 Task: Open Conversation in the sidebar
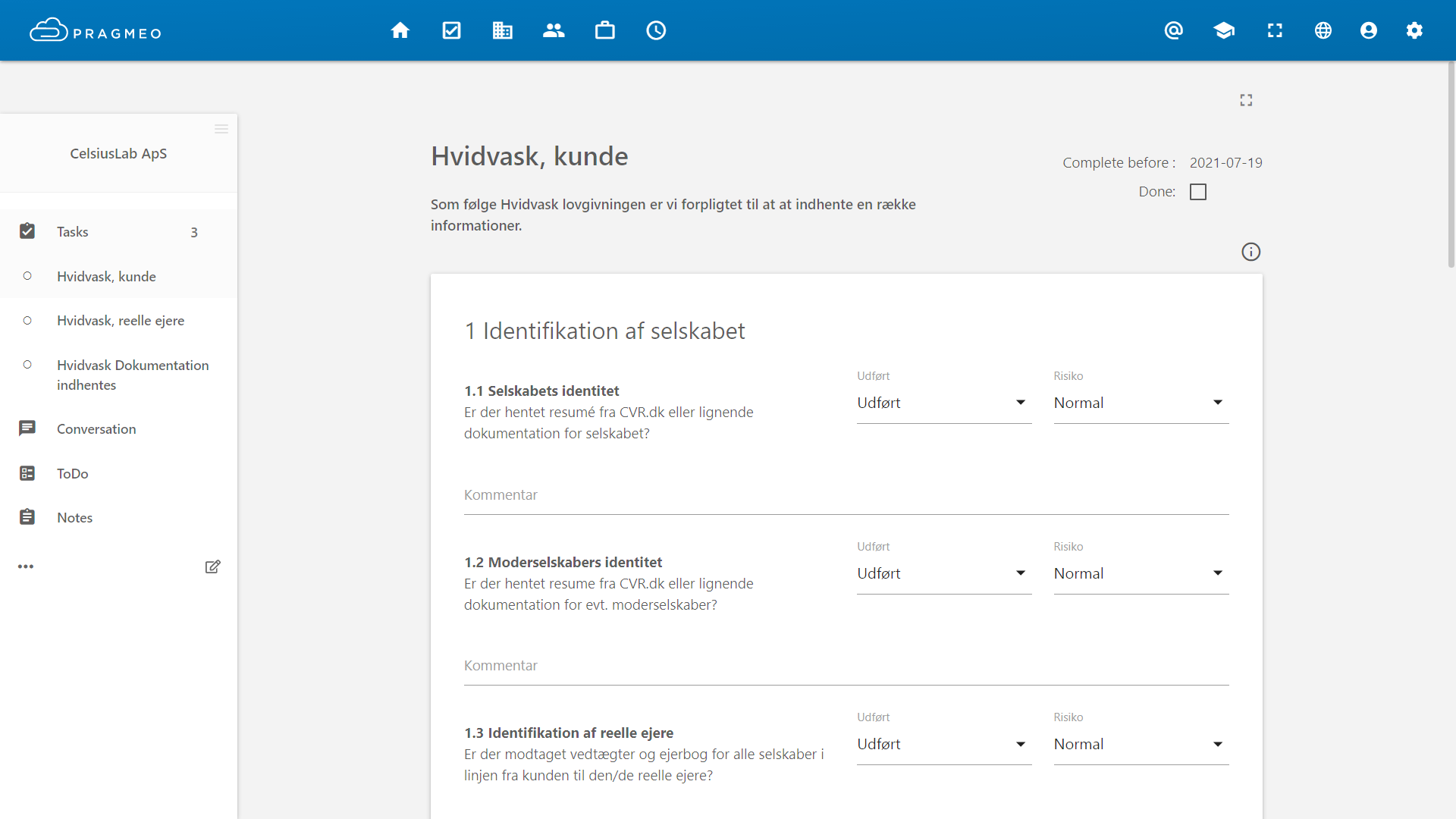[x=96, y=428]
